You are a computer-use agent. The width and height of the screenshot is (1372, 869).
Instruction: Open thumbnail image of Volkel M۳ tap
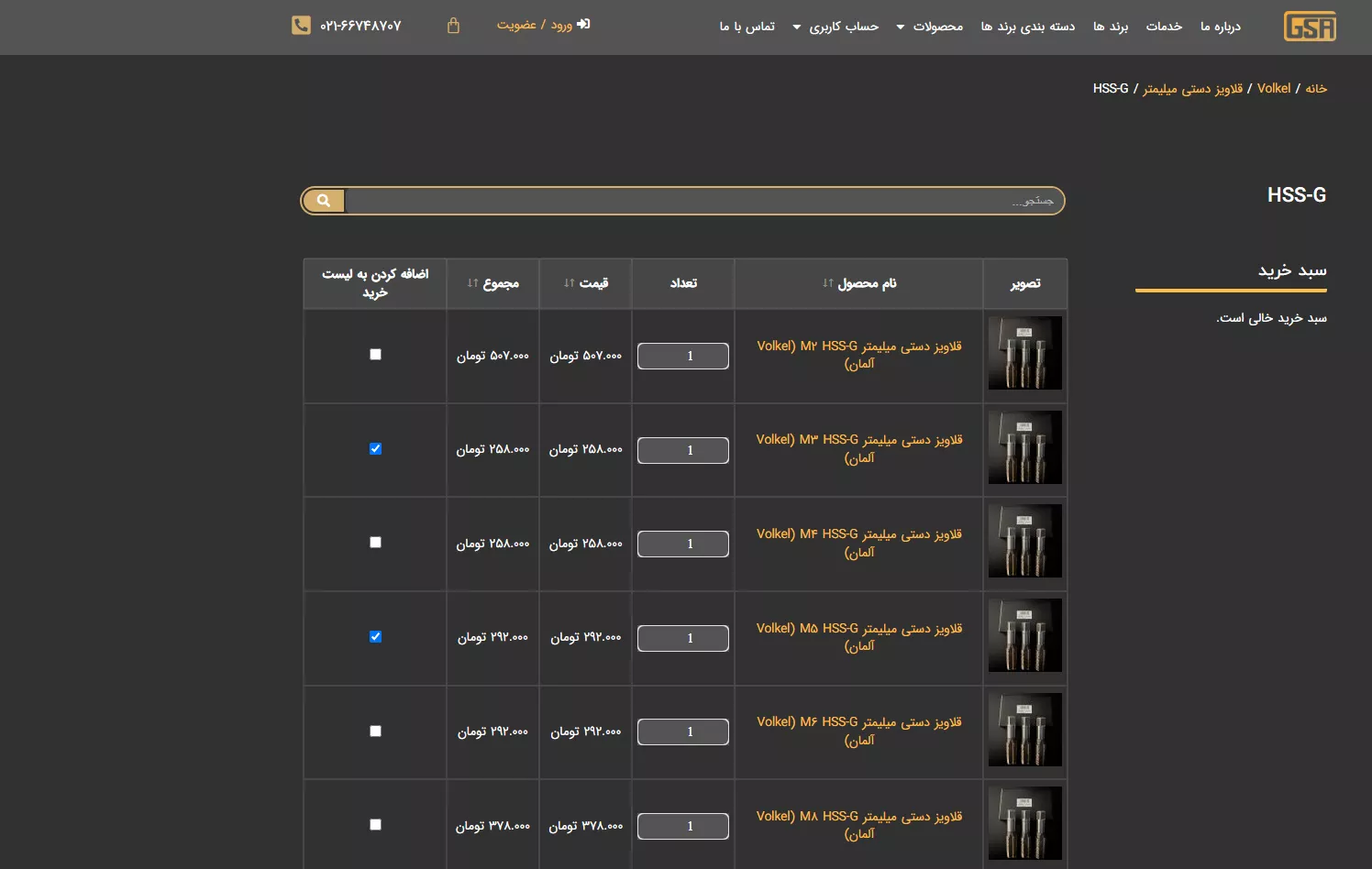pos(1025,447)
